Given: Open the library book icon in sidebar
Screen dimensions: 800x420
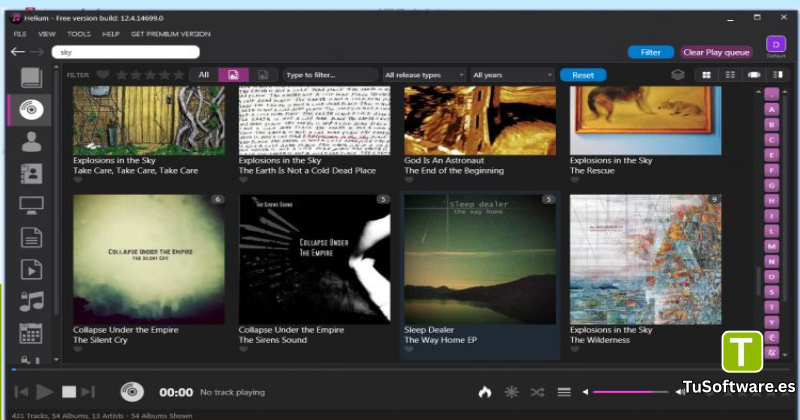Looking at the screenshot, I should 31,78.
